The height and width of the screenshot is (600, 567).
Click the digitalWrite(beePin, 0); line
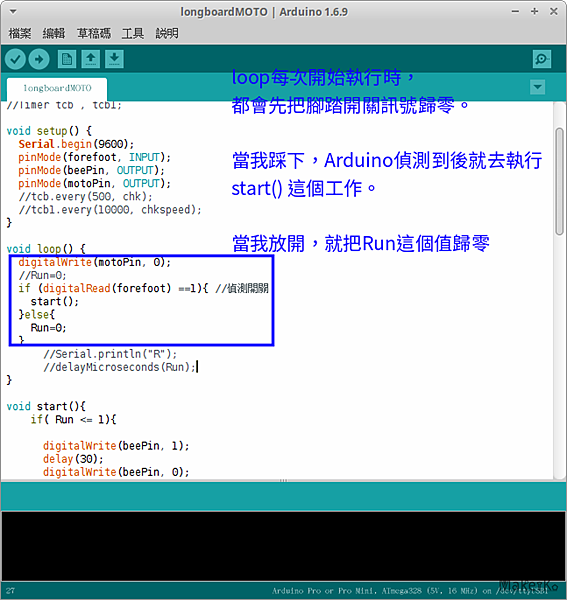point(116,472)
